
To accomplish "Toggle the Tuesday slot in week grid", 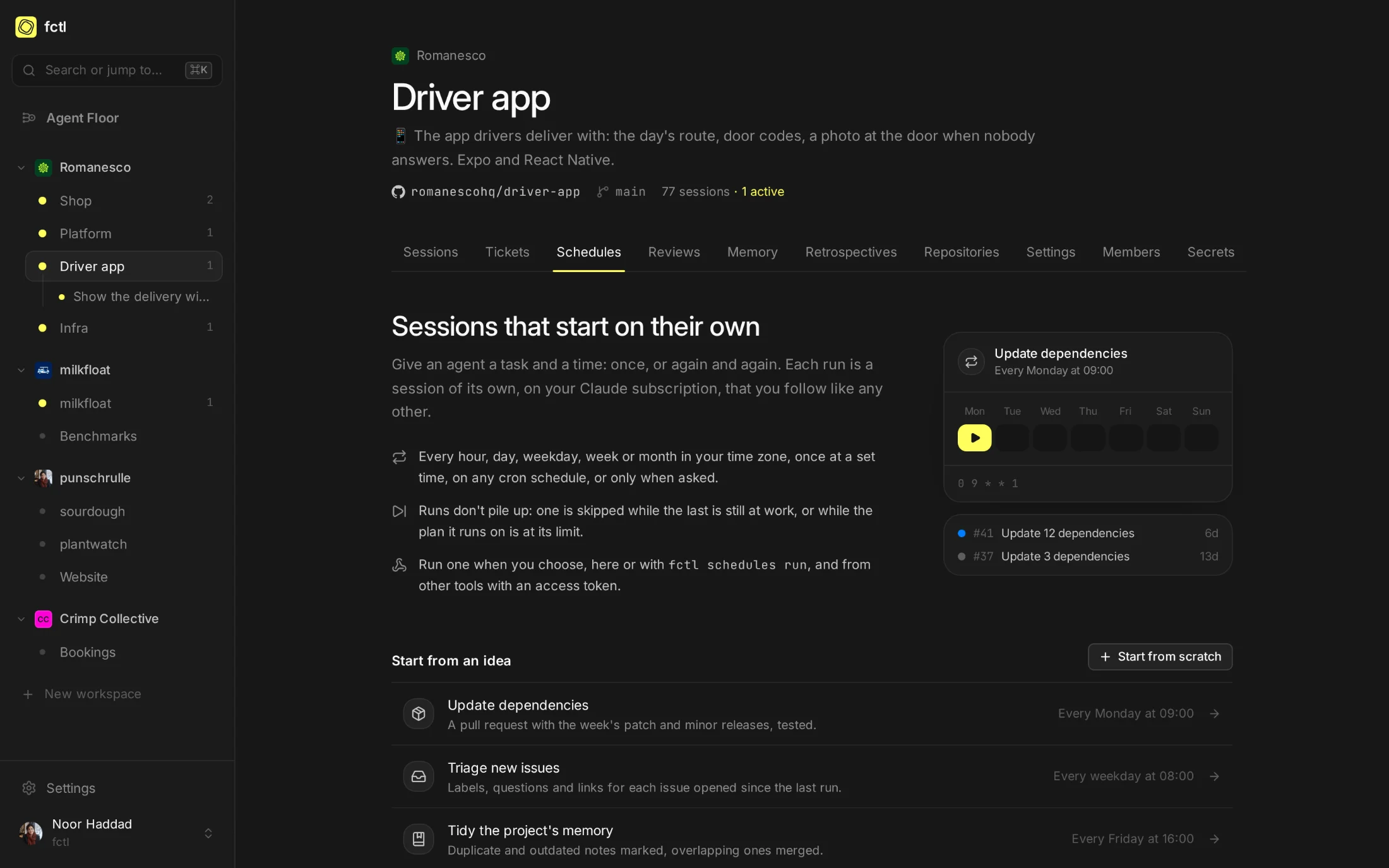I will tap(1012, 437).
